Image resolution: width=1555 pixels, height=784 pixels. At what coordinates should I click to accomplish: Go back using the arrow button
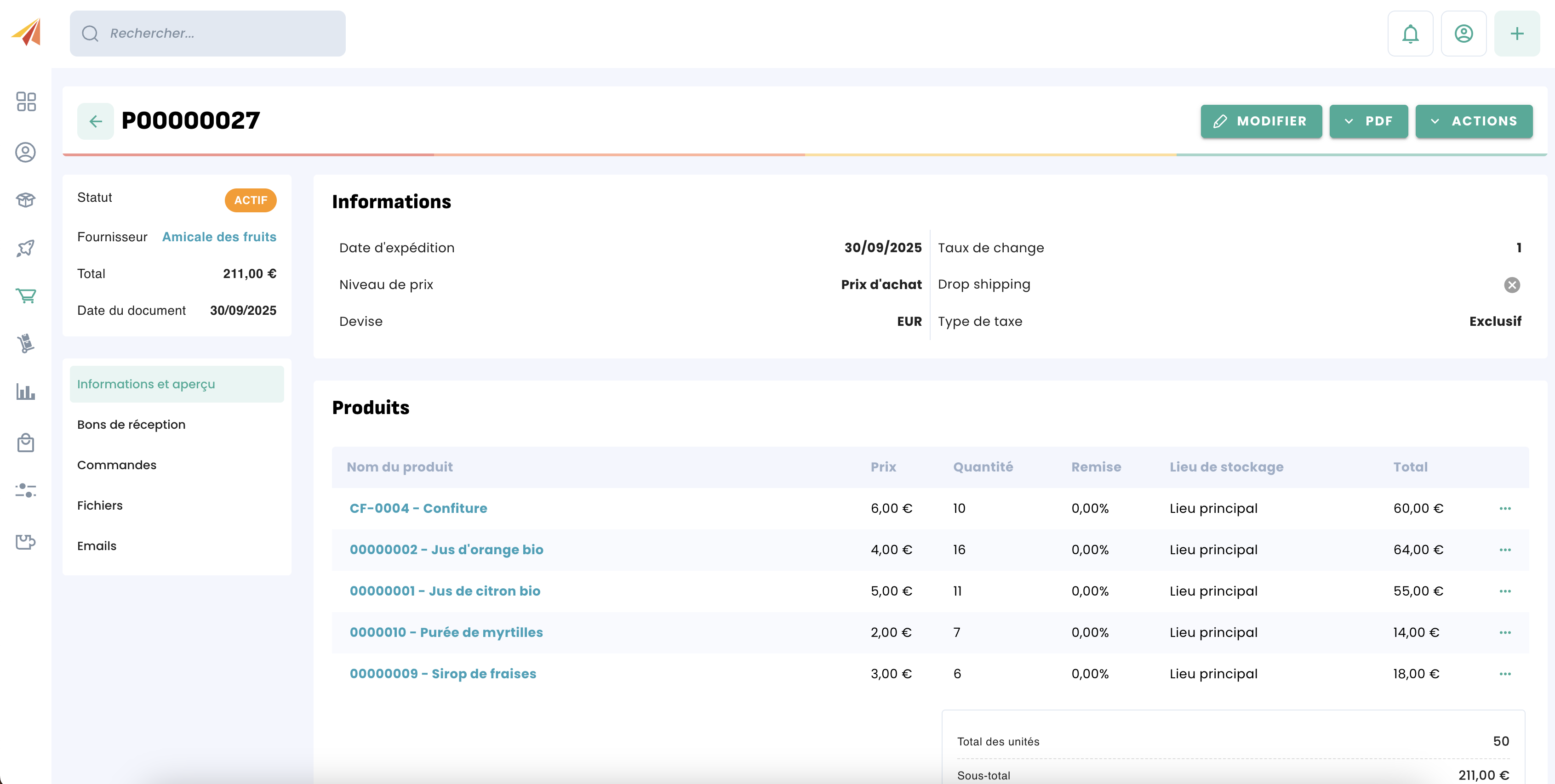click(x=95, y=121)
